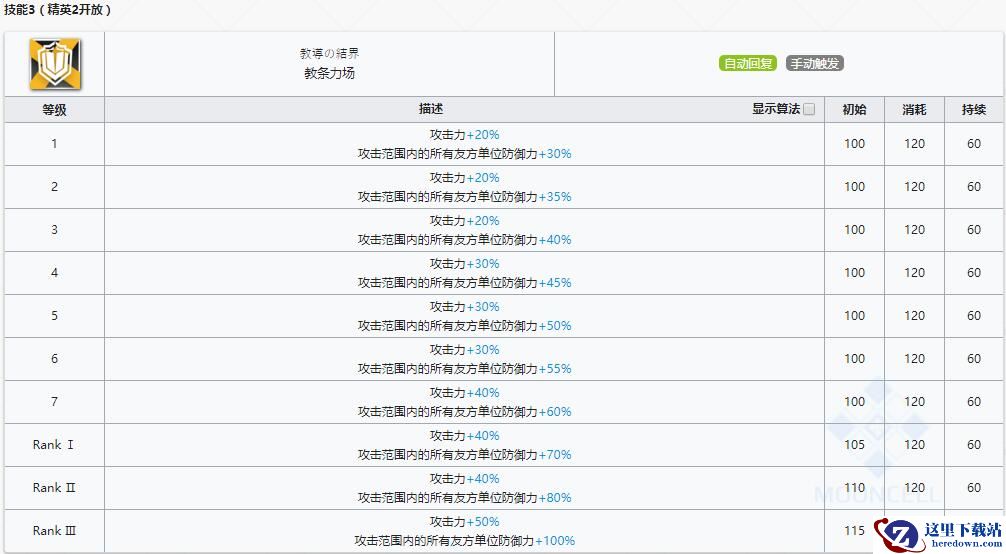Select the Rank Ⅲ level row

click(x=54, y=531)
